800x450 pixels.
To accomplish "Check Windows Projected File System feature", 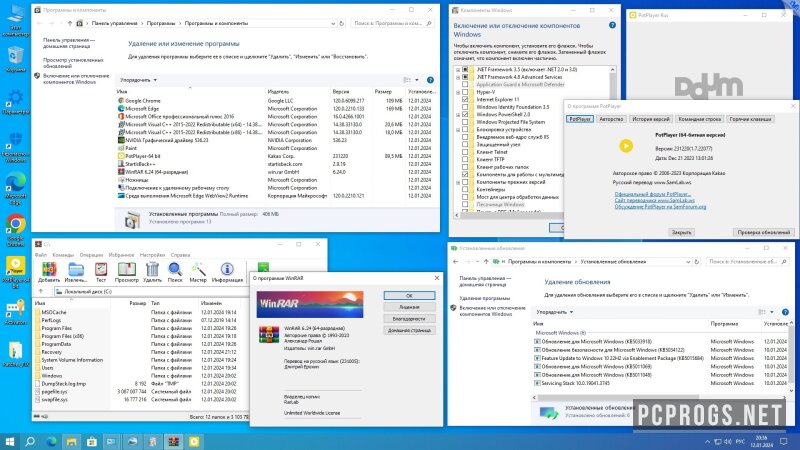I will click(x=465, y=122).
